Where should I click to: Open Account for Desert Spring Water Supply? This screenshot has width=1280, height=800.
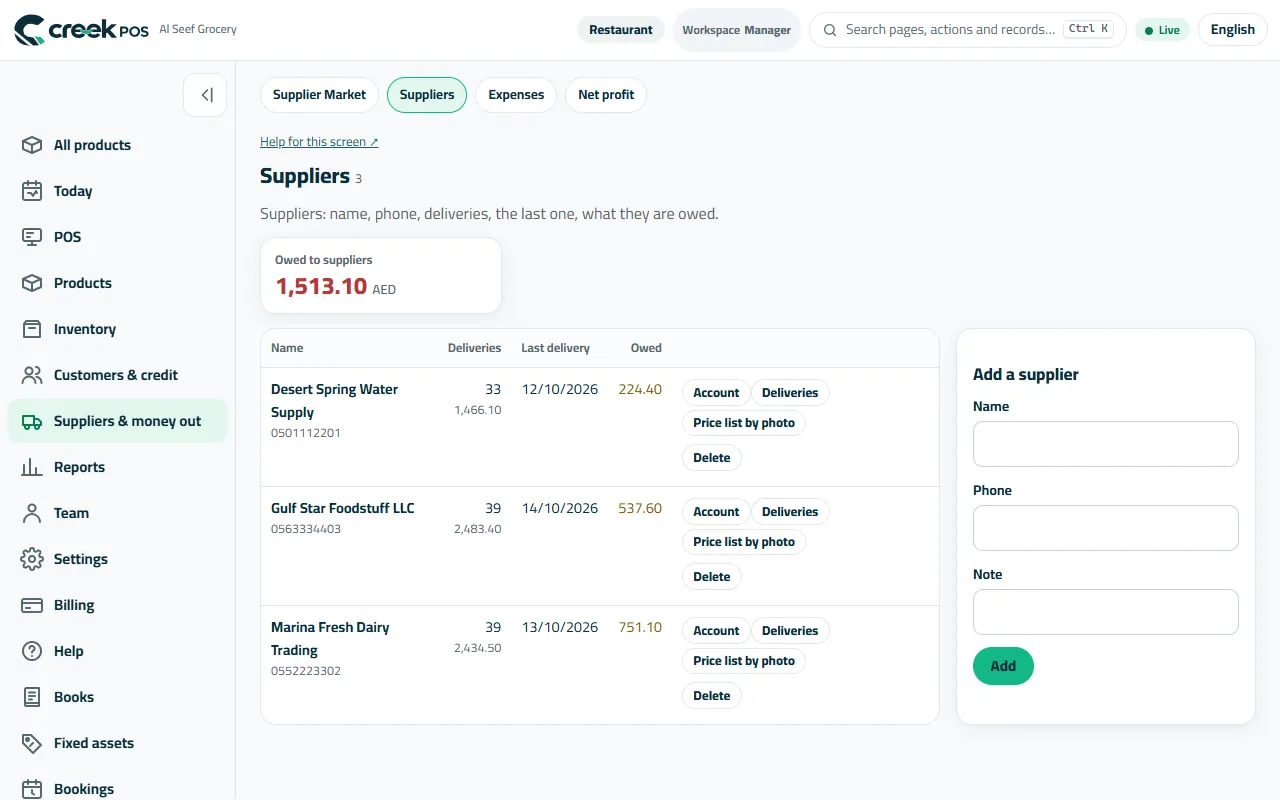[716, 393]
